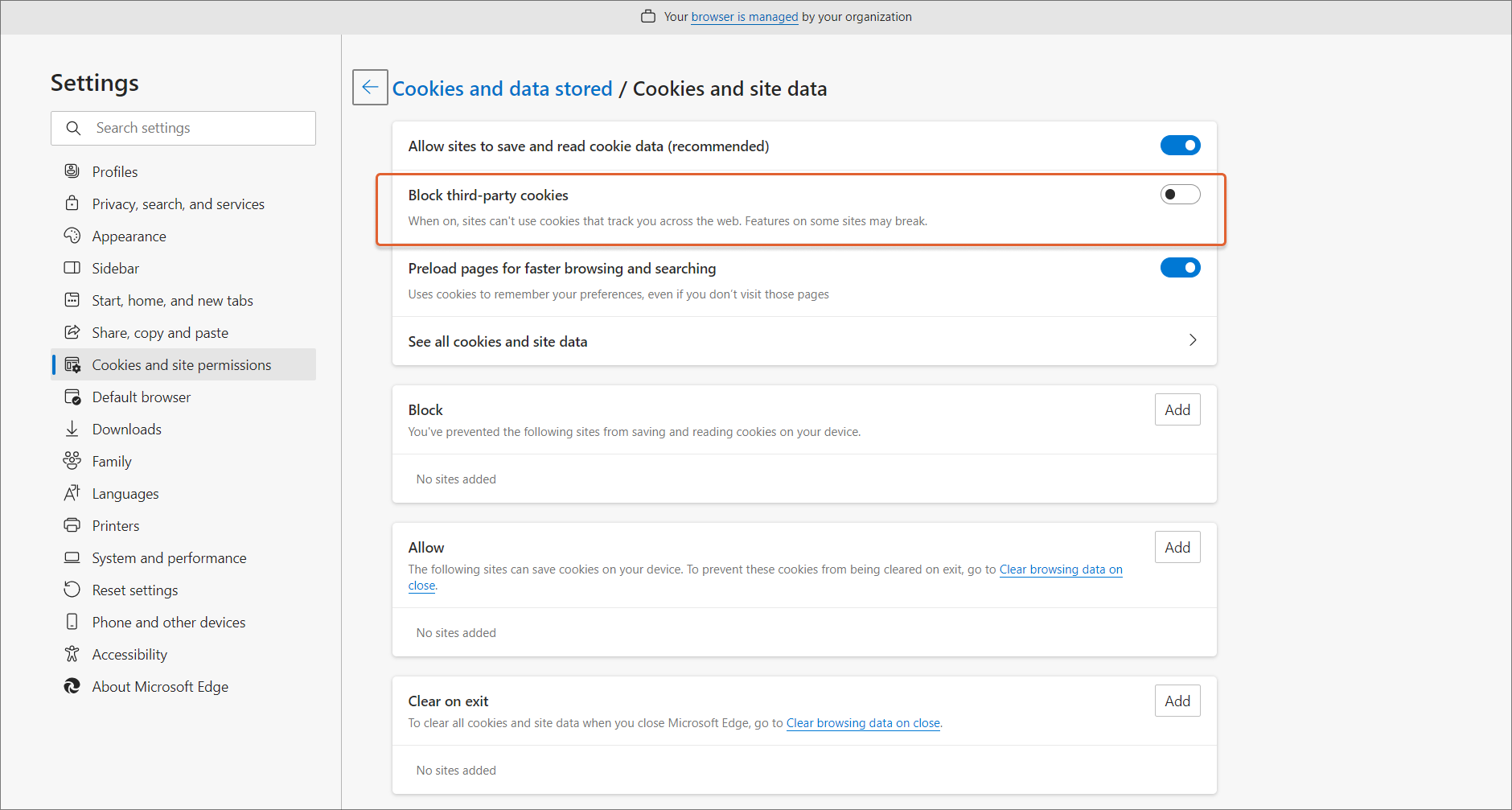Add a site to Clear on exit

1177,701
